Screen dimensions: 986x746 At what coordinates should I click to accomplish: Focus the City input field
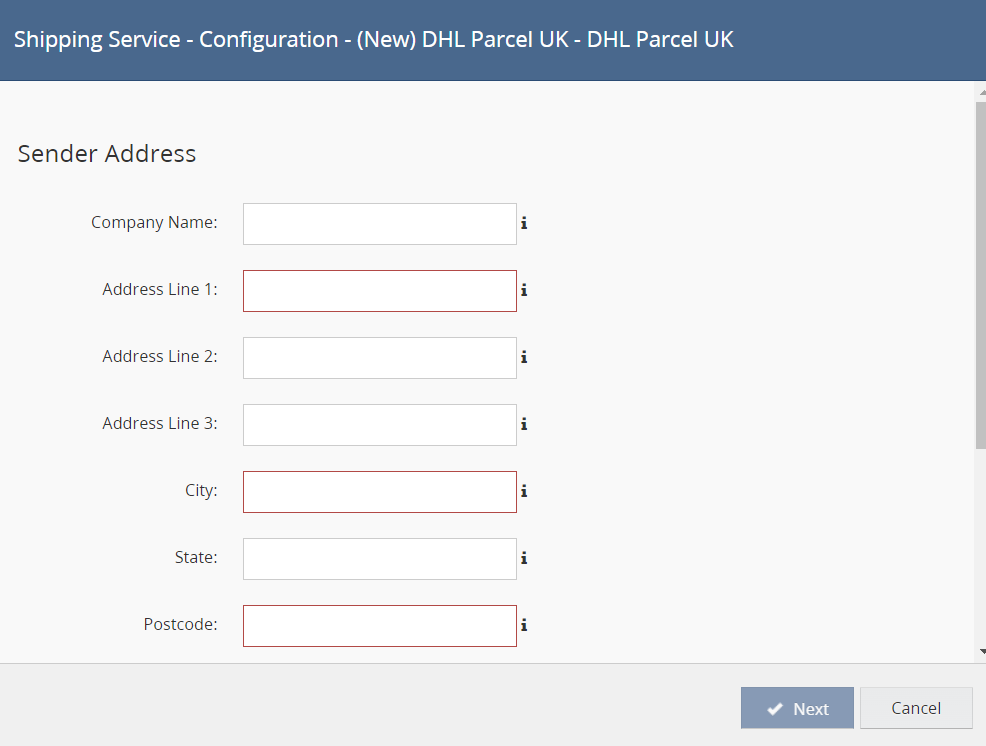click(380, 492)
